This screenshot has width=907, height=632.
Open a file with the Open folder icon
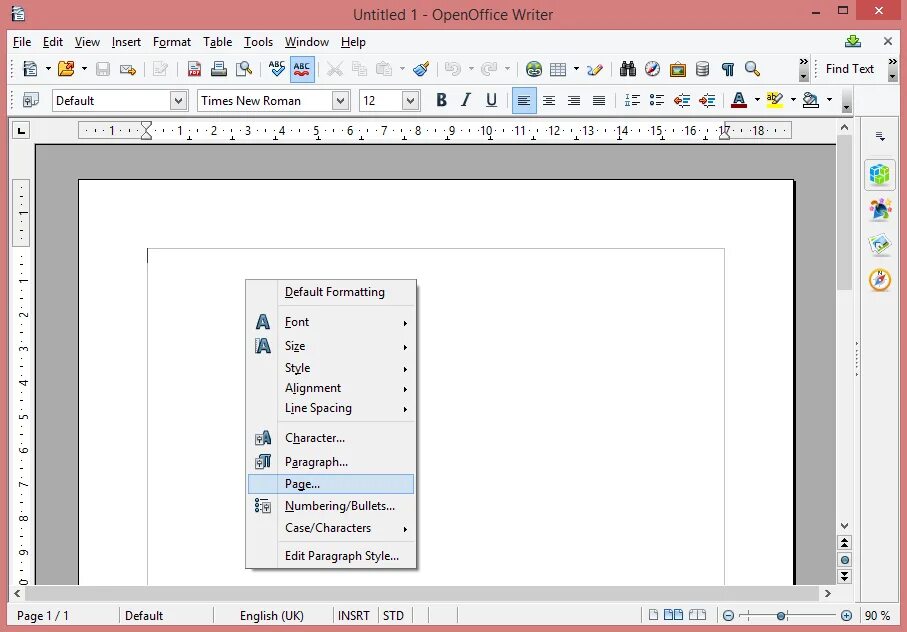(66, 69)
